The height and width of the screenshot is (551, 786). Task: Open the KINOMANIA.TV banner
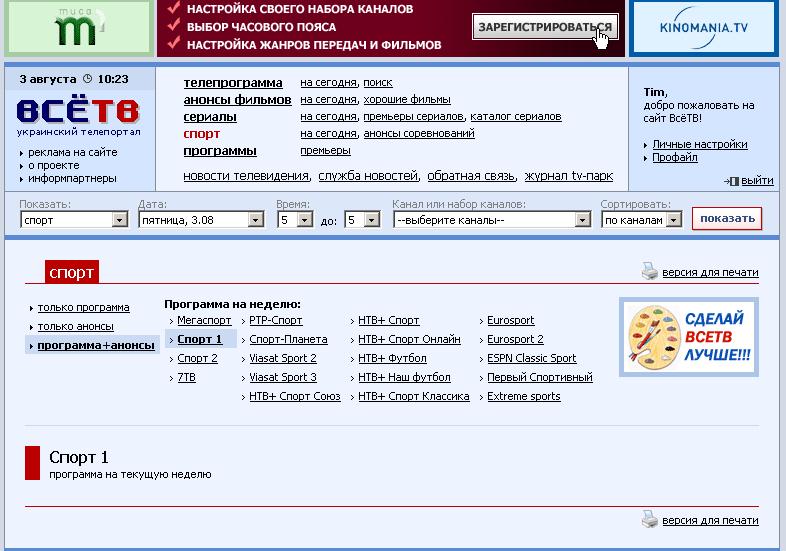(704, 28)
